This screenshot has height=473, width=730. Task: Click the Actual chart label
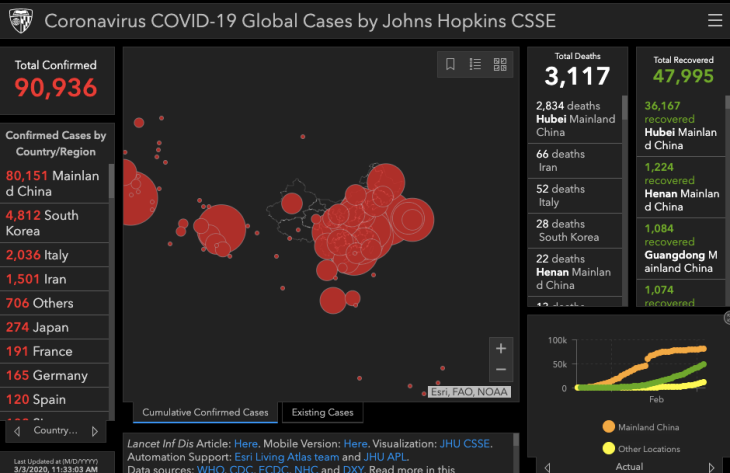point(629,466)
